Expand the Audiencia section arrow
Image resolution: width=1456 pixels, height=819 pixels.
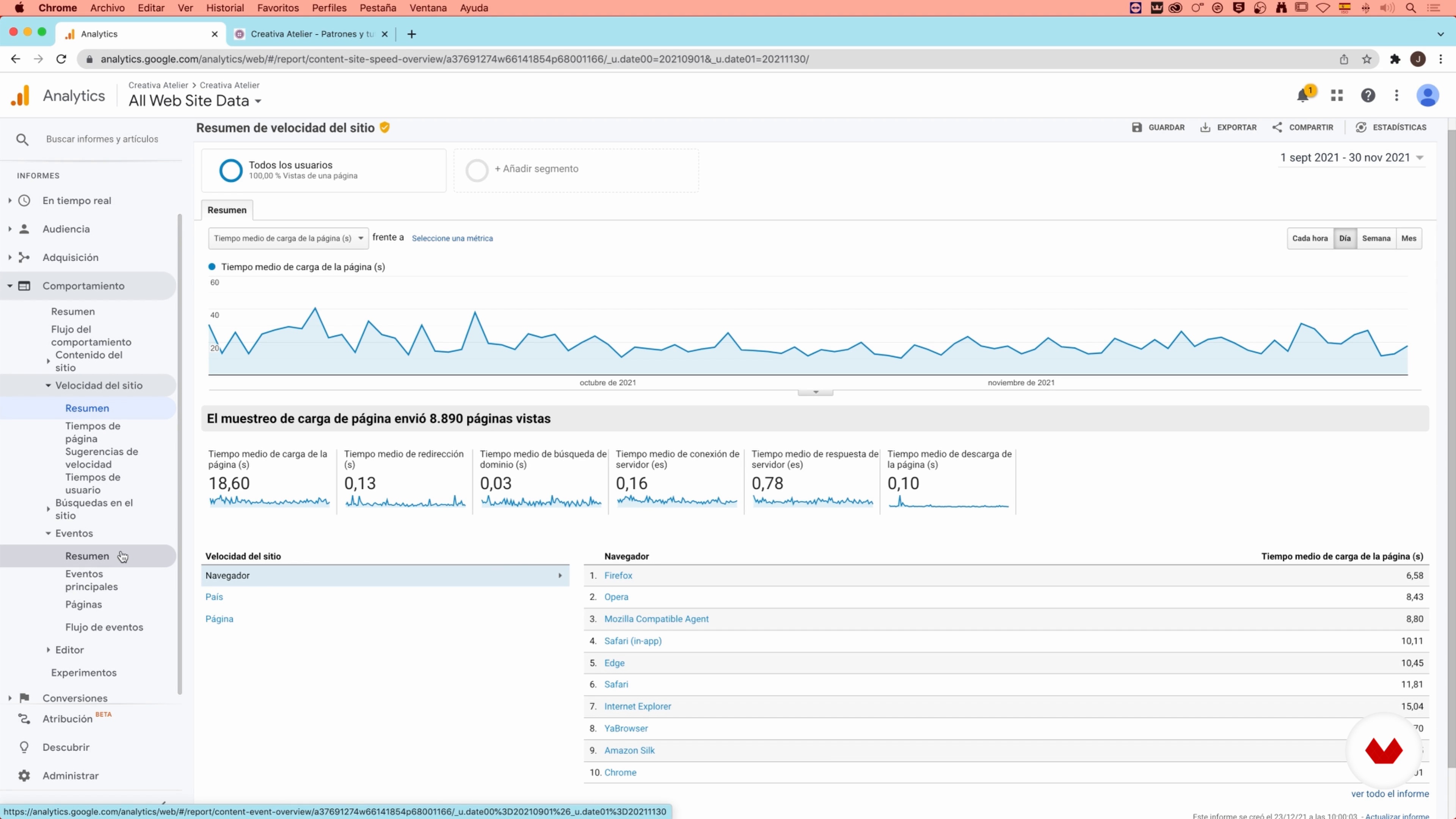pos(9,229)
